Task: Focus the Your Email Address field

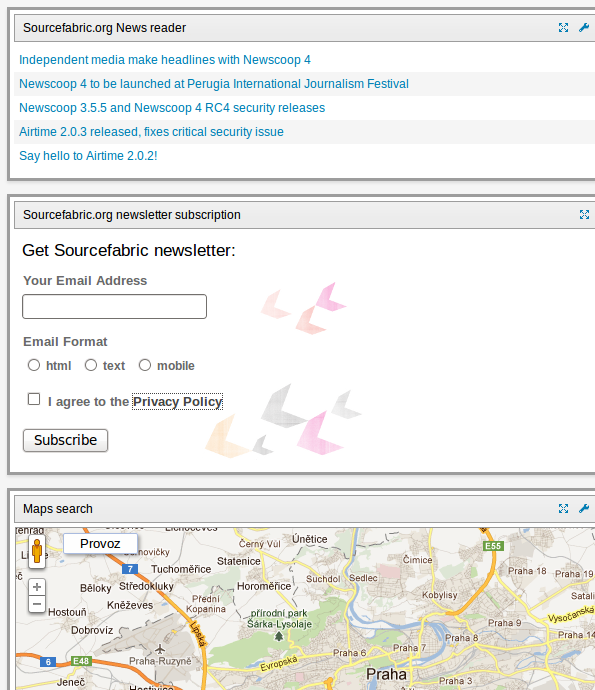Action: coord(114,307)
